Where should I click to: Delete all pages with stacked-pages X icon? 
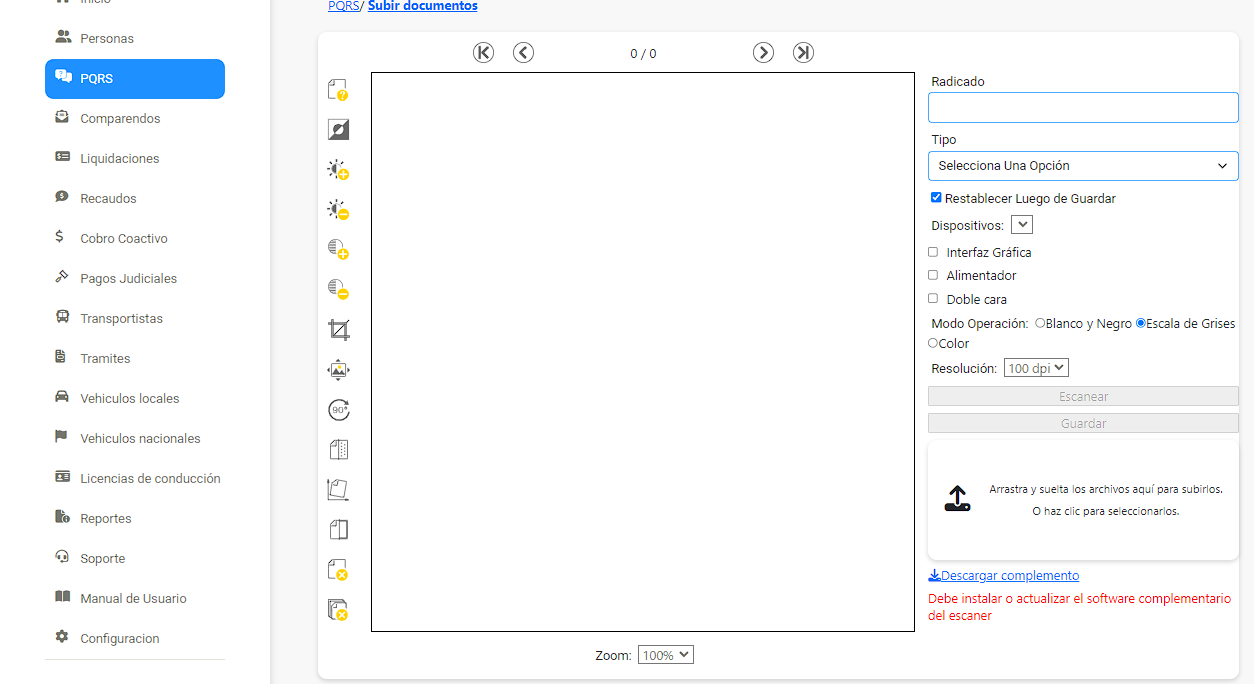click(338, 610)
